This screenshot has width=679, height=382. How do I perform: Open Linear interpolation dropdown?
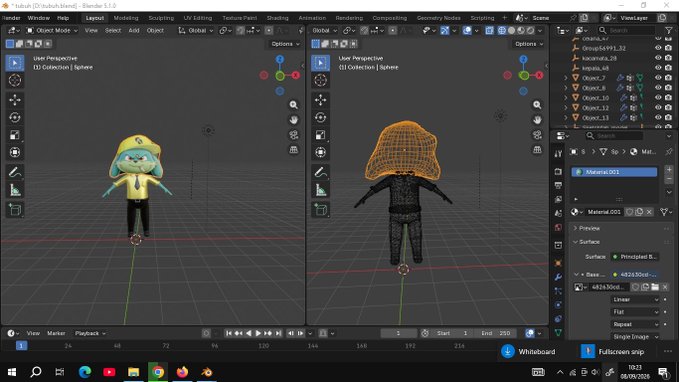[635, 300]
